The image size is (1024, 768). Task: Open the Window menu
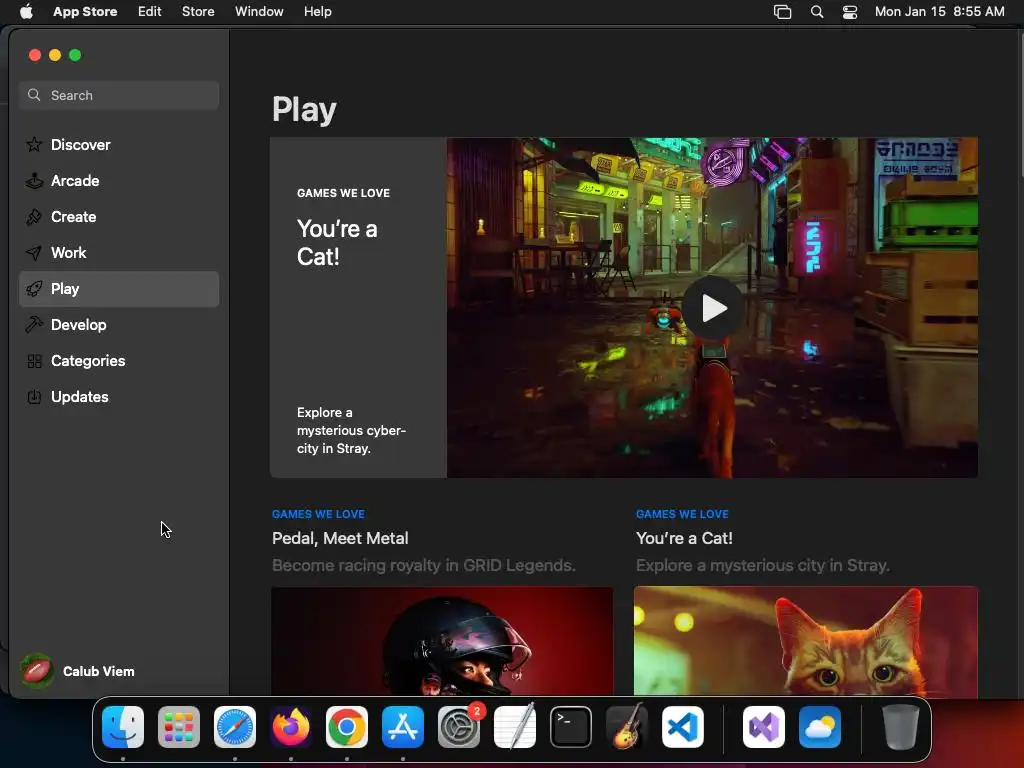[x=259, y=12]
